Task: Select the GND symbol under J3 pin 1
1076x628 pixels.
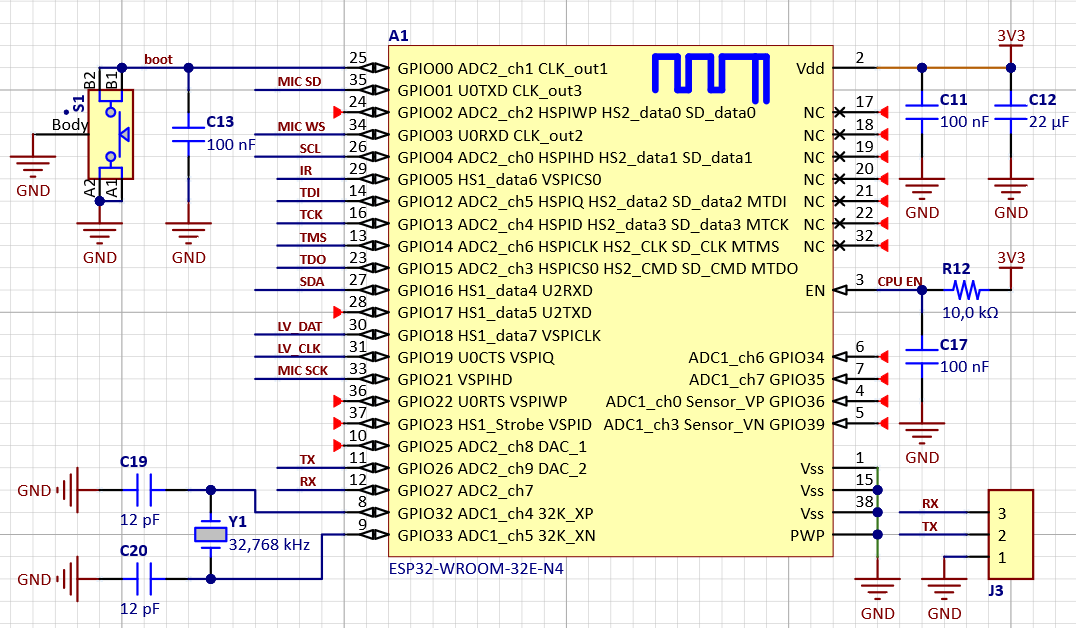Action: (x=944, y=590)
